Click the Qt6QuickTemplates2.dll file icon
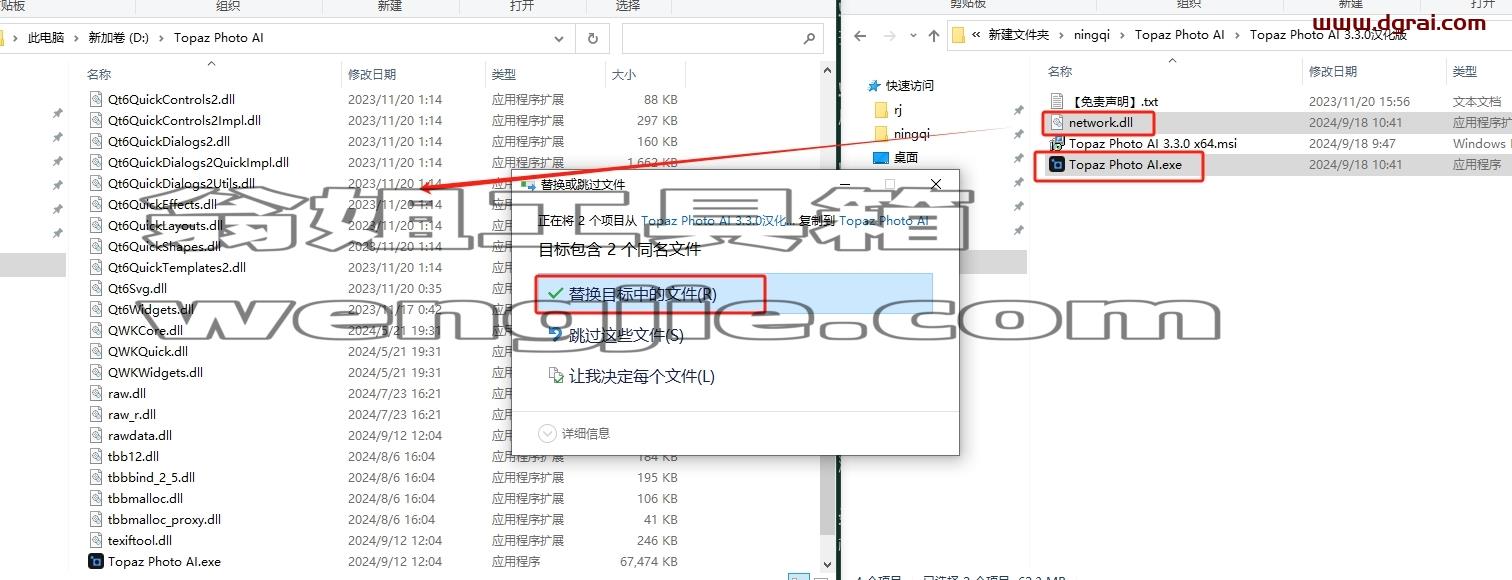 click(x=96, y=268)
